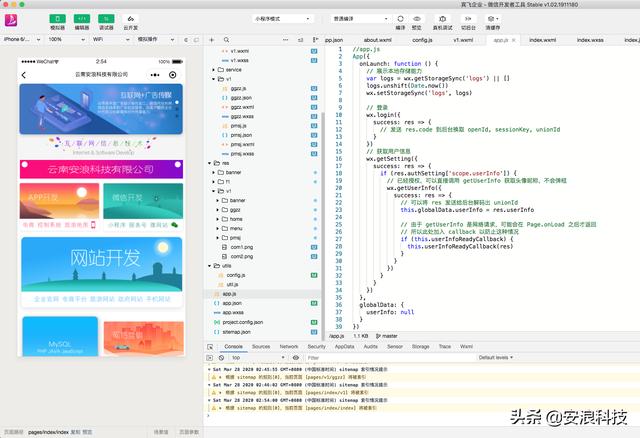Viewport: 640px width, 438px height.
Task: Open the file tree more options ellipsis
Action: 285,40
